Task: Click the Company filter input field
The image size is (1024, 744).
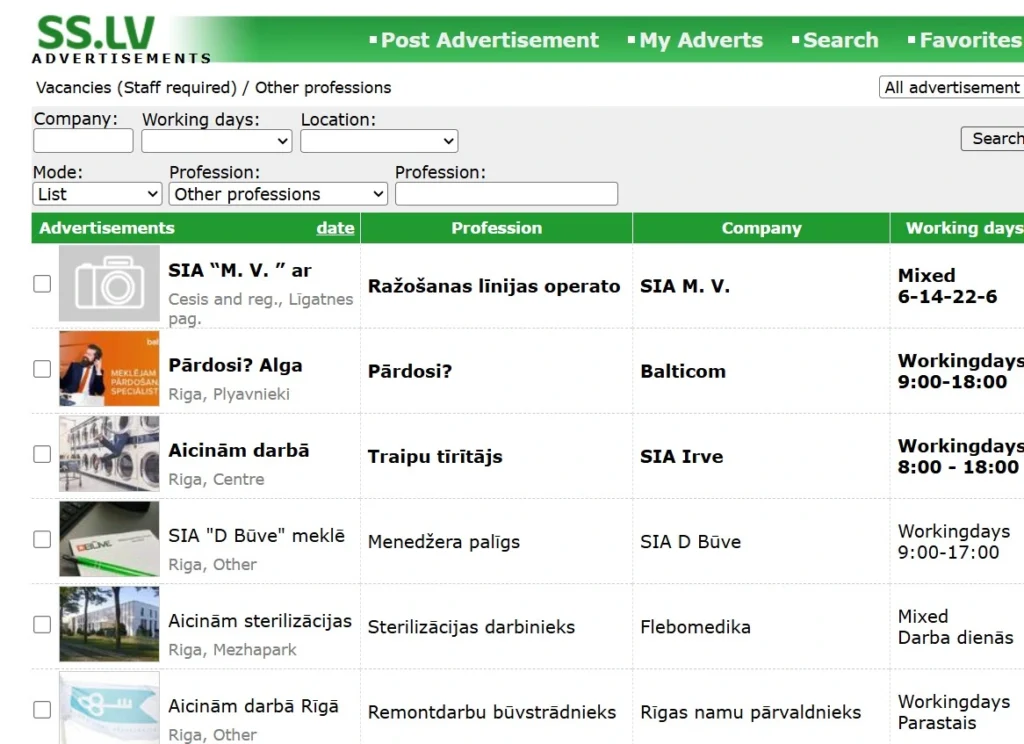Action: click(x=83, y=141)
